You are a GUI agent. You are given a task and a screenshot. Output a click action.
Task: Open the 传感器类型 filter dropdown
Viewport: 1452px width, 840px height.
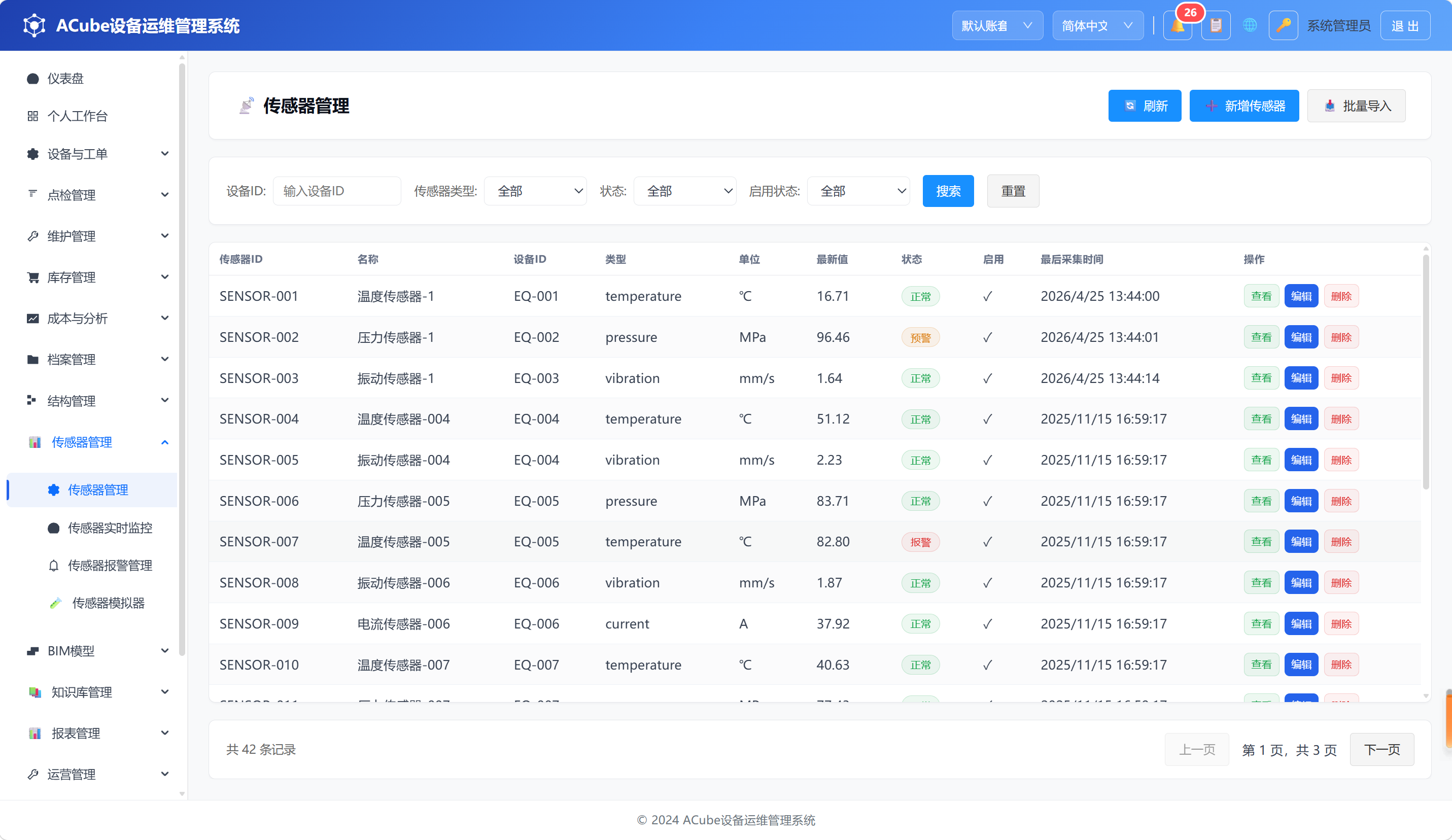[x=535, y=191]
